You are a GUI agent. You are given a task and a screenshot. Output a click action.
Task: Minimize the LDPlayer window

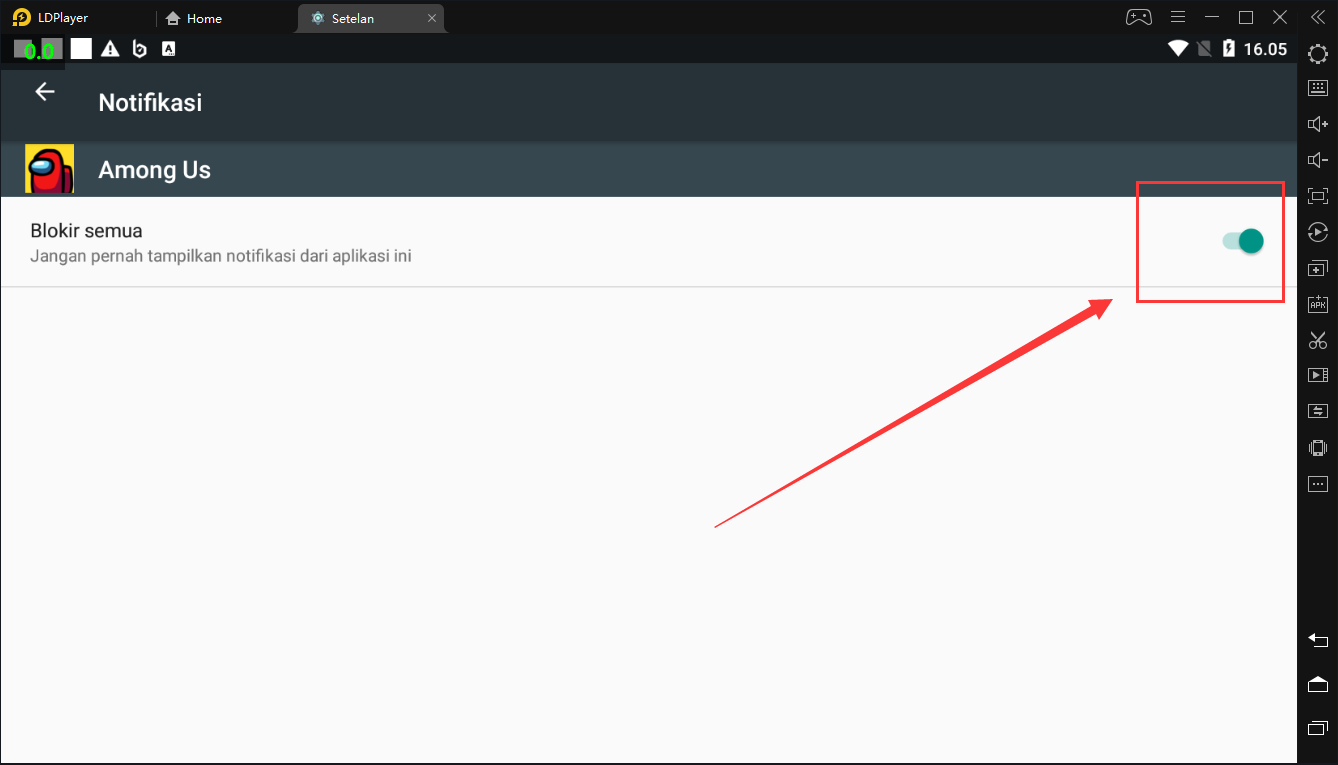[1212, 17]
